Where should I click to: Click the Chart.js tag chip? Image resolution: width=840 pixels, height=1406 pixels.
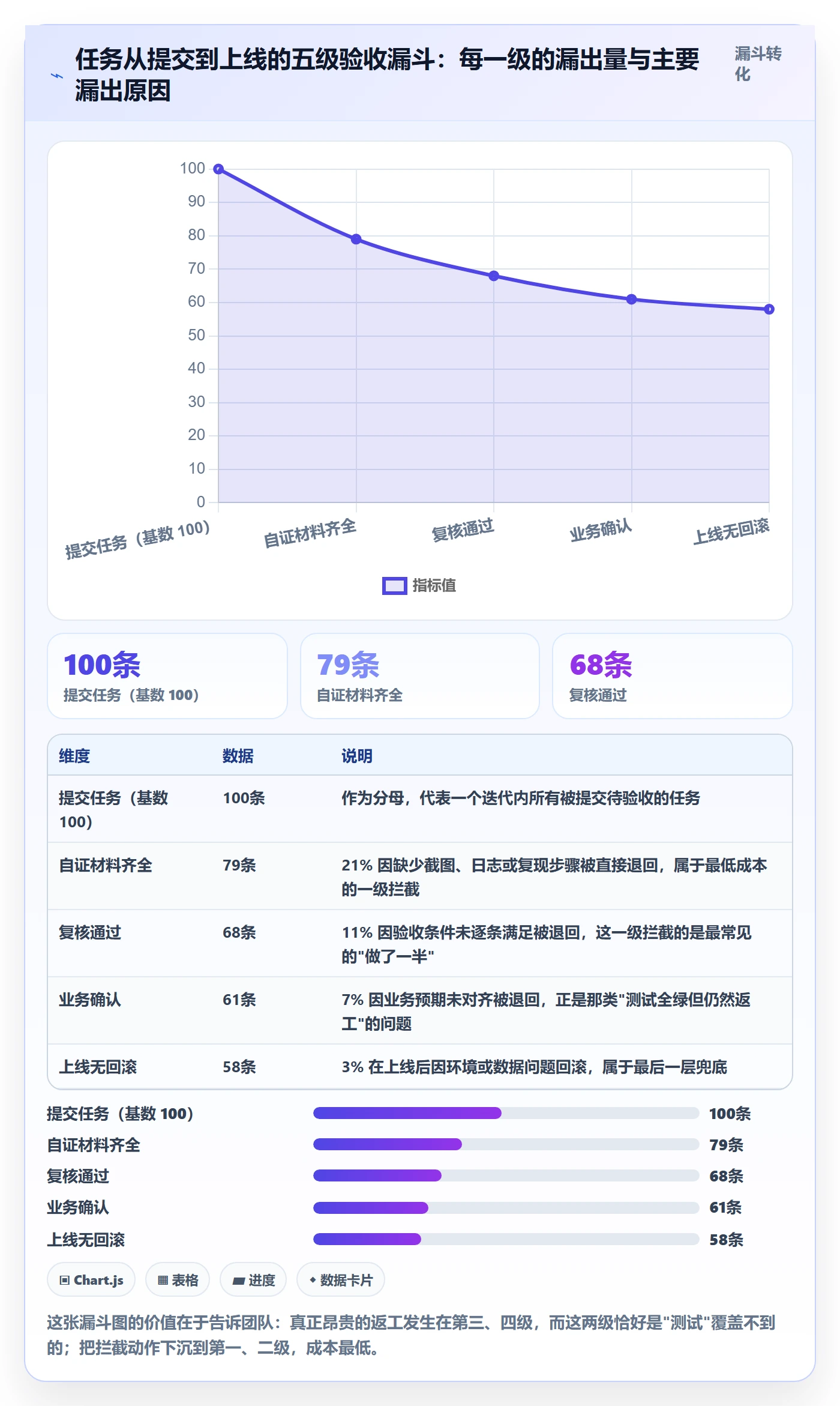(x=91, y=1280)
